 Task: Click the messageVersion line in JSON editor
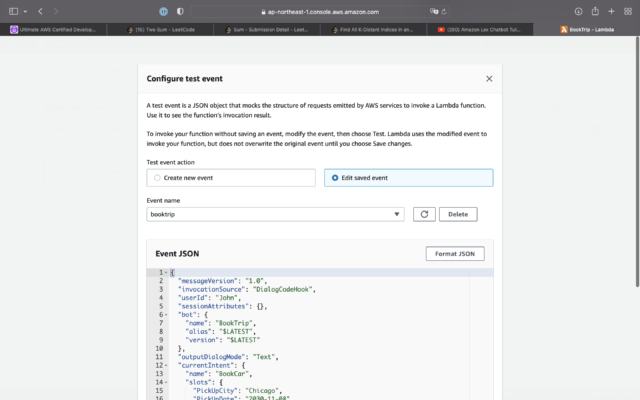222,281
